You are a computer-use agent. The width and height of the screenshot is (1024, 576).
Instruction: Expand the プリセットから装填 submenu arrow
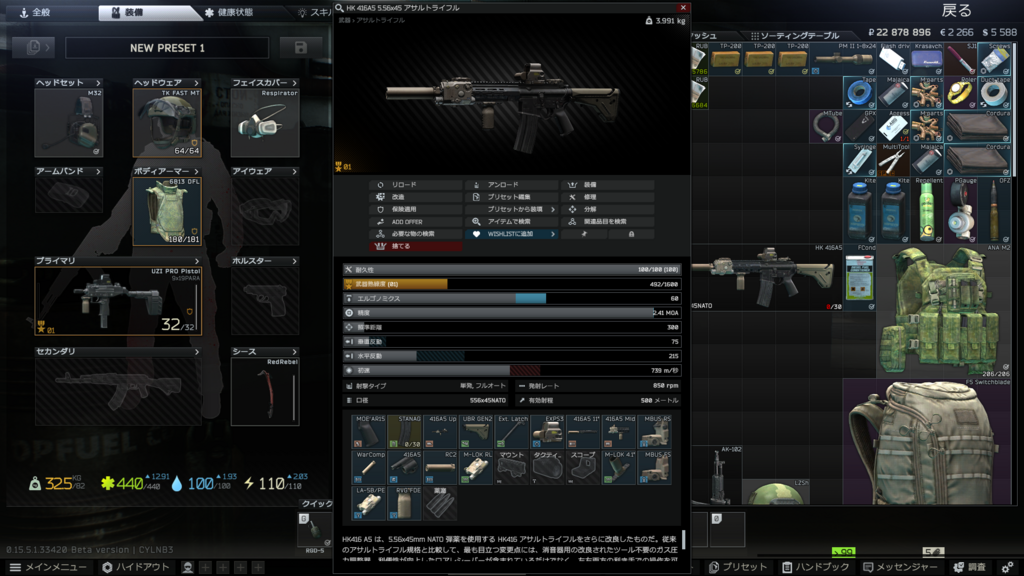click(553, 209)
